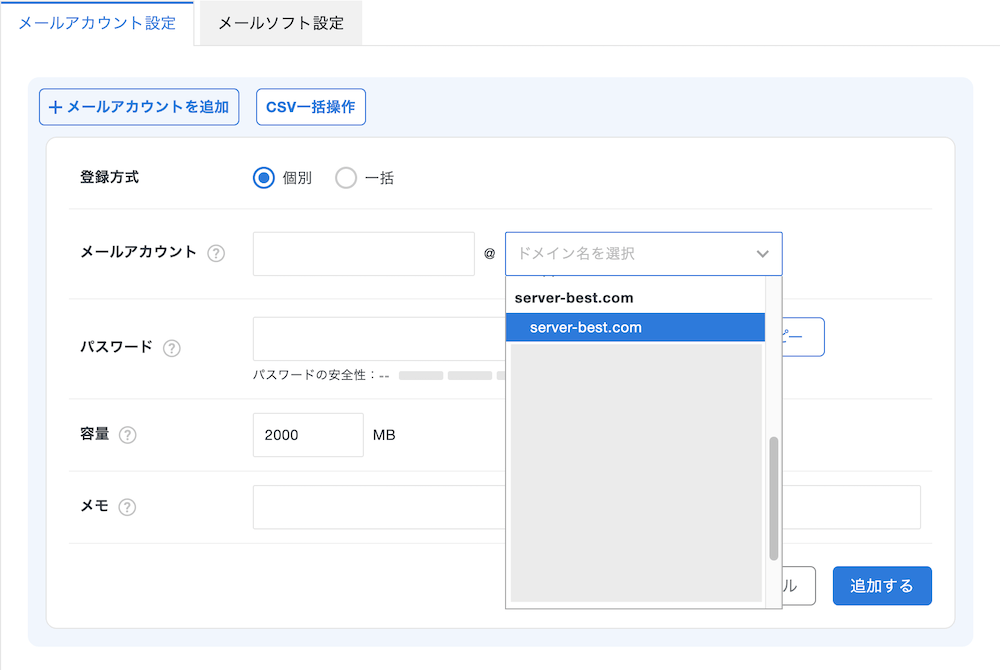Switch to メールアカウント設定 tab
The height and width of the screenshot is (670, 1000).
[97, 24]
